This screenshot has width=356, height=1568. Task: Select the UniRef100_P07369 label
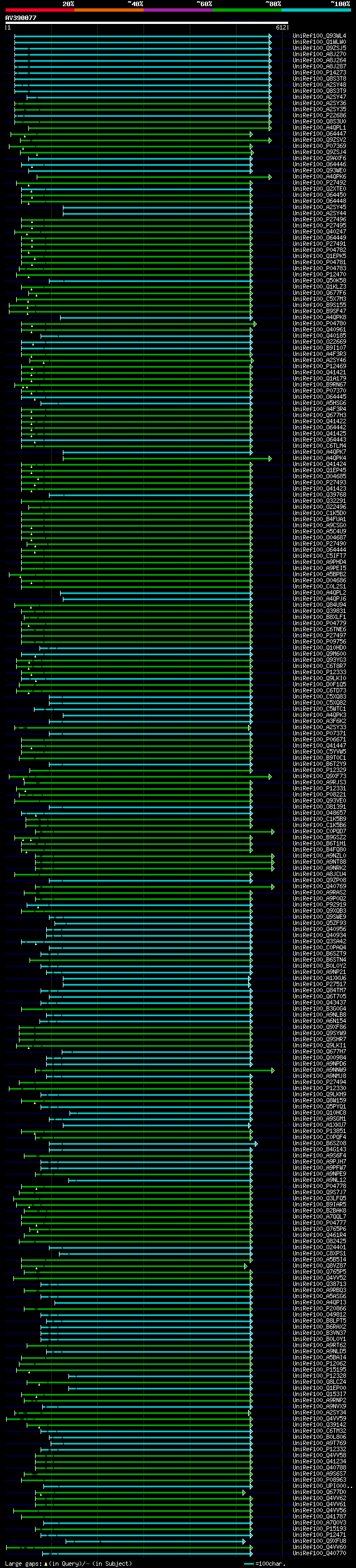tap(319, 146)
